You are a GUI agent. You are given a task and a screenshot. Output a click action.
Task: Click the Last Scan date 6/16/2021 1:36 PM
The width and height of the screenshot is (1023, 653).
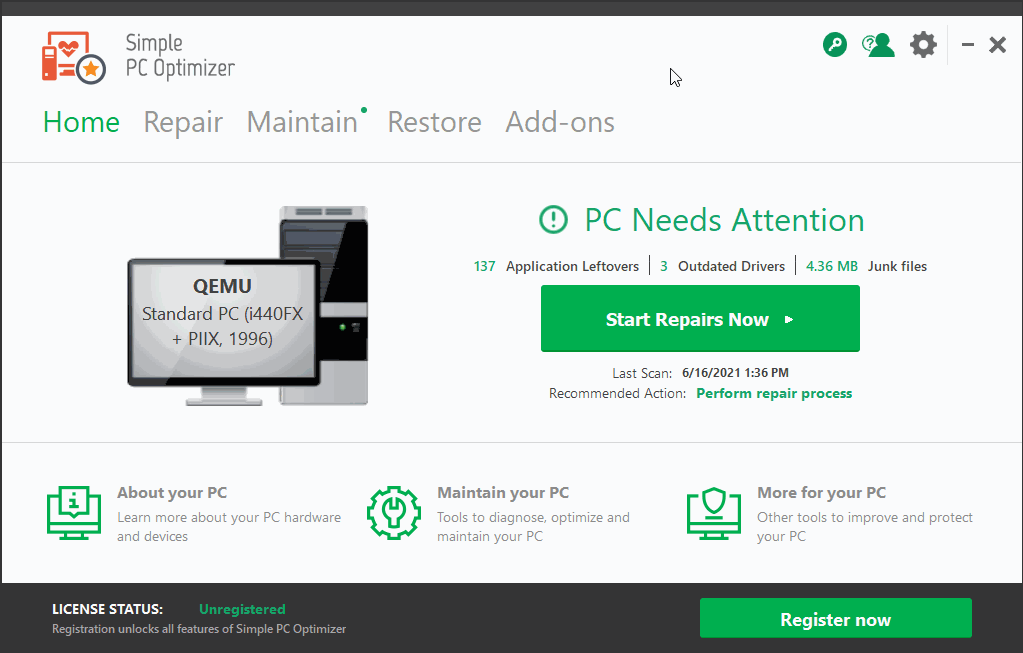pos(735,372)
